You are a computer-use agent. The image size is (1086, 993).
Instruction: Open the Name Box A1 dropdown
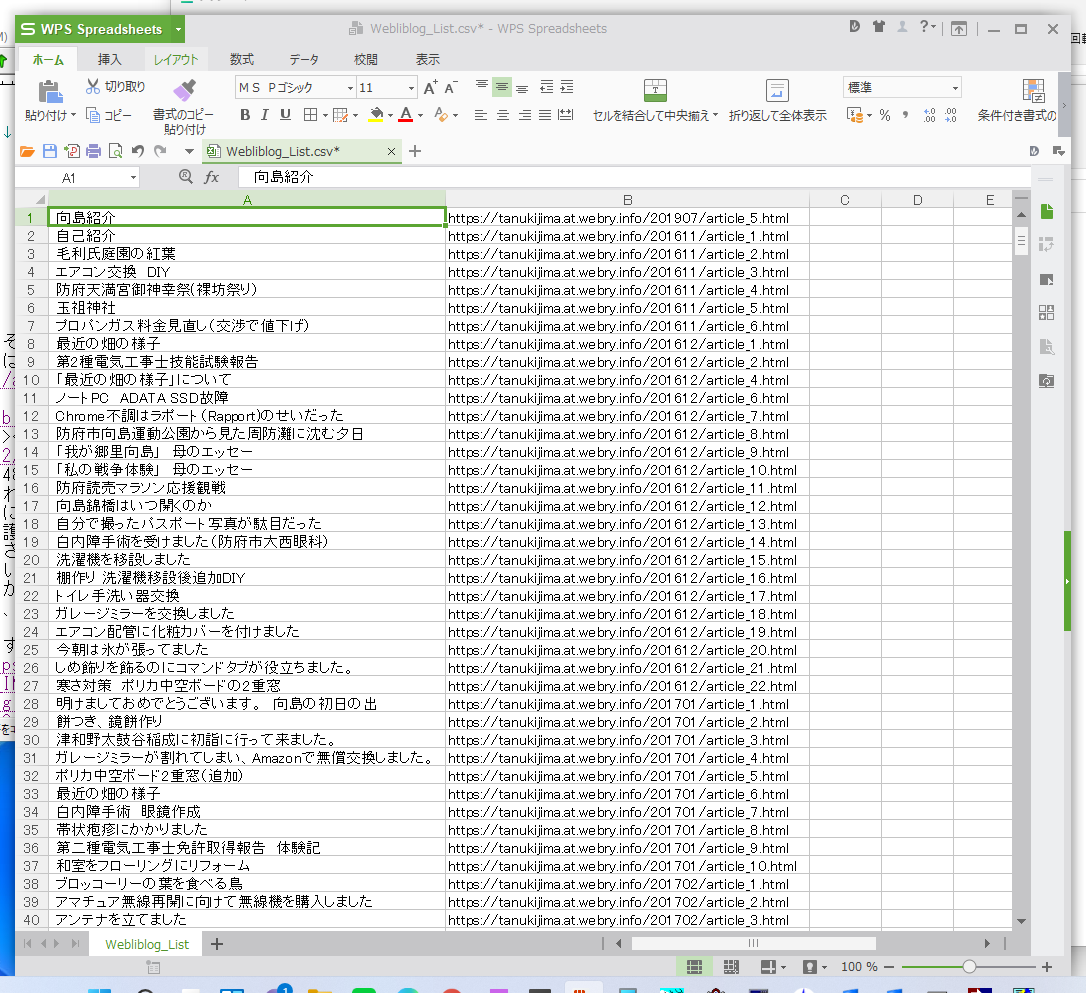click(x=133, y=178)
